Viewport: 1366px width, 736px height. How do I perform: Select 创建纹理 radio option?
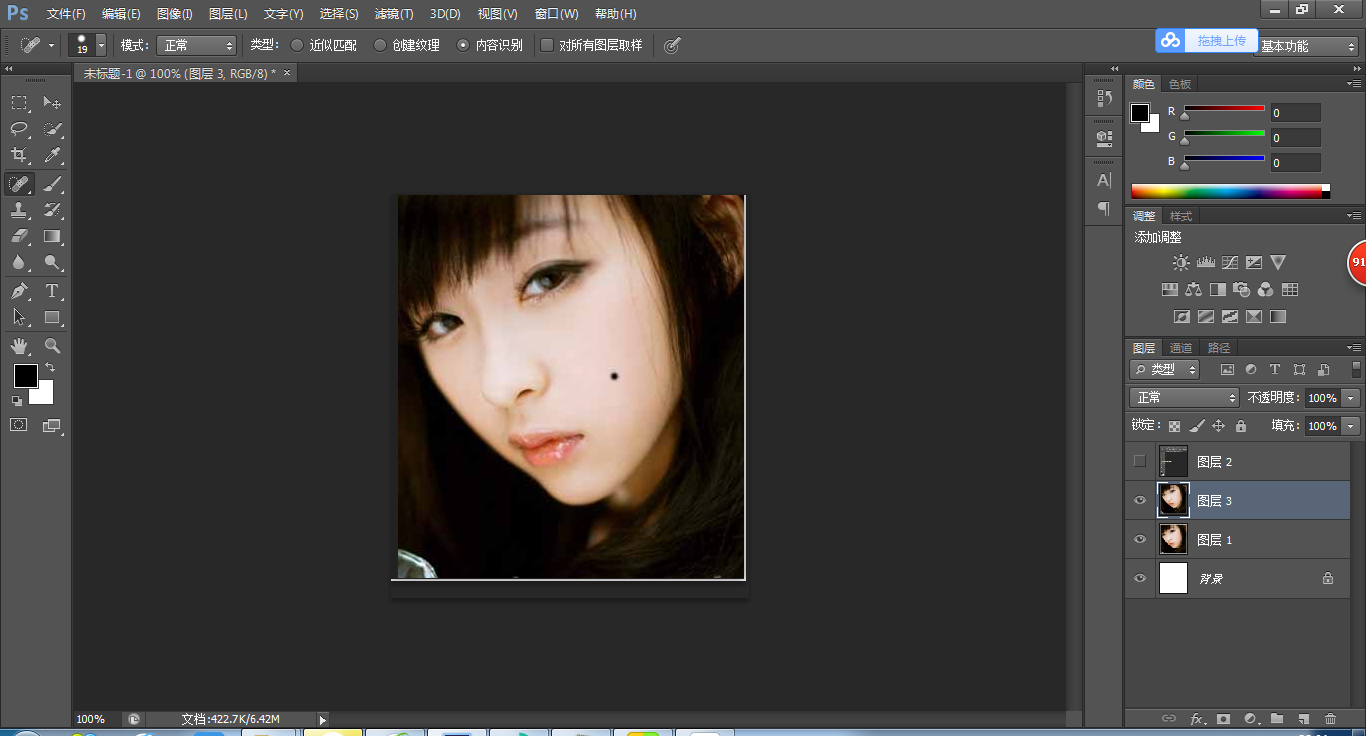(x=380, y=45)
